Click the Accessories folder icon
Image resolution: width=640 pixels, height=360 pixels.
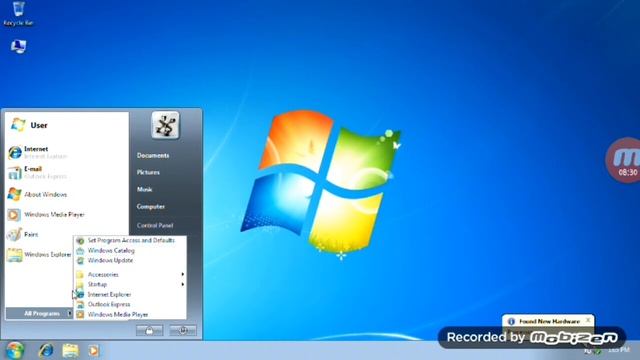click(x=80, y=275)
